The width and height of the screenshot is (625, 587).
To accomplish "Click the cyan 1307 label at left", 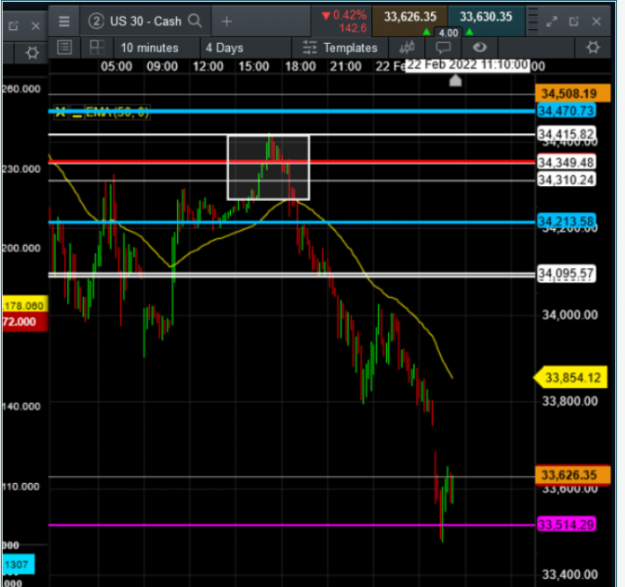I will point(18,564).
